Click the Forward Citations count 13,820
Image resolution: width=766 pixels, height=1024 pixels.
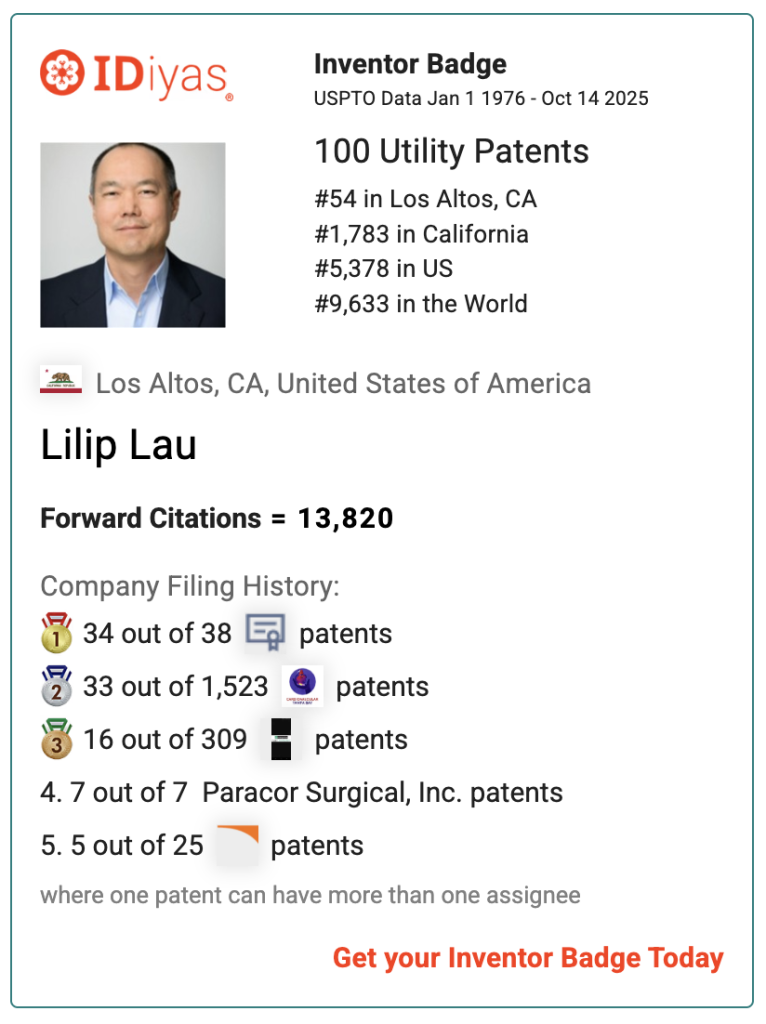(345, 518)
